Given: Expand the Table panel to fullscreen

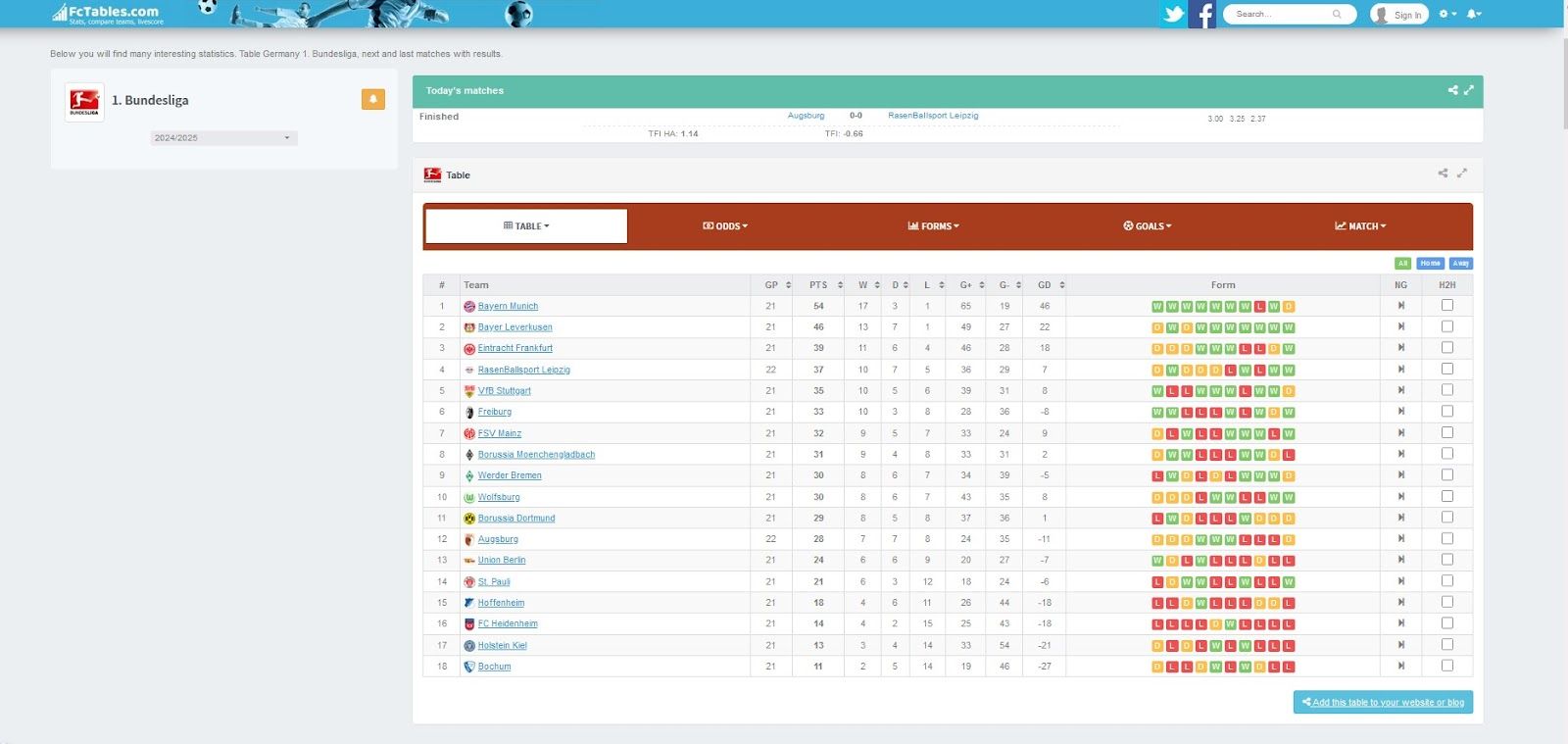Looking at the screenshot, I should point(1462,174).
